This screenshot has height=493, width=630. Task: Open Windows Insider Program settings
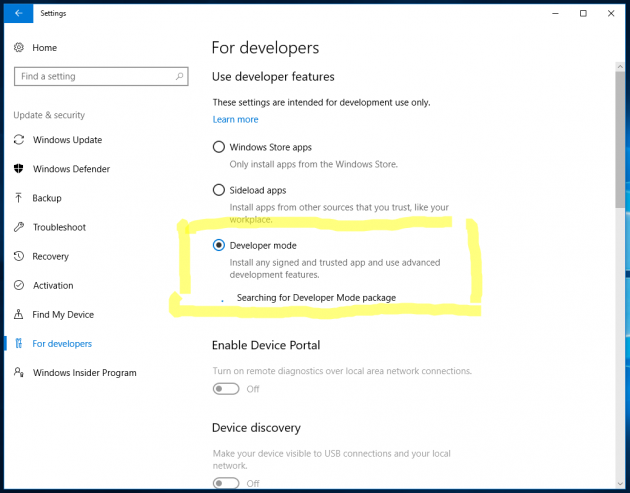(x=85, y=373)
